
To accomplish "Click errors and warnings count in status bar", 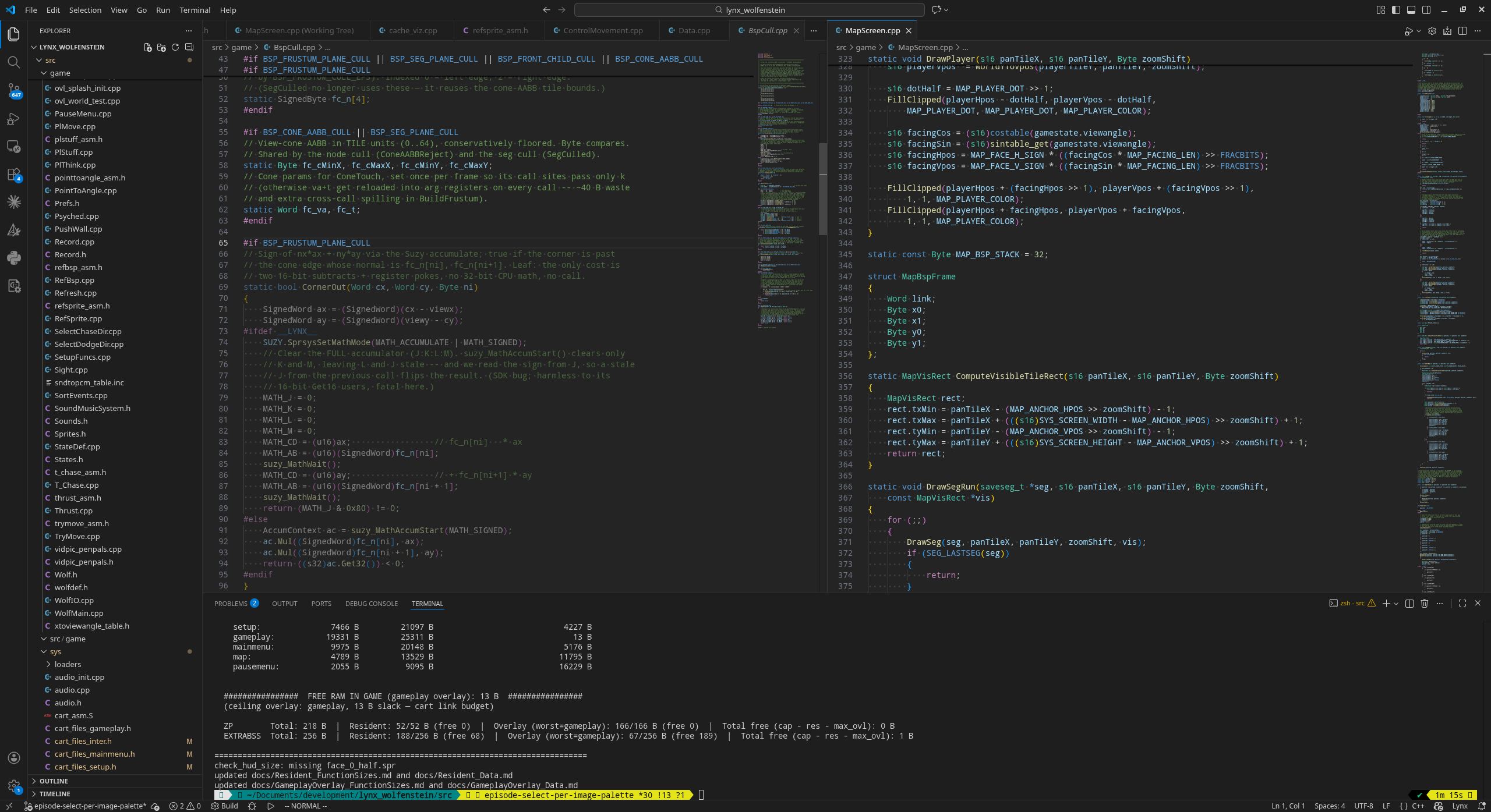I will coord(185,806).
